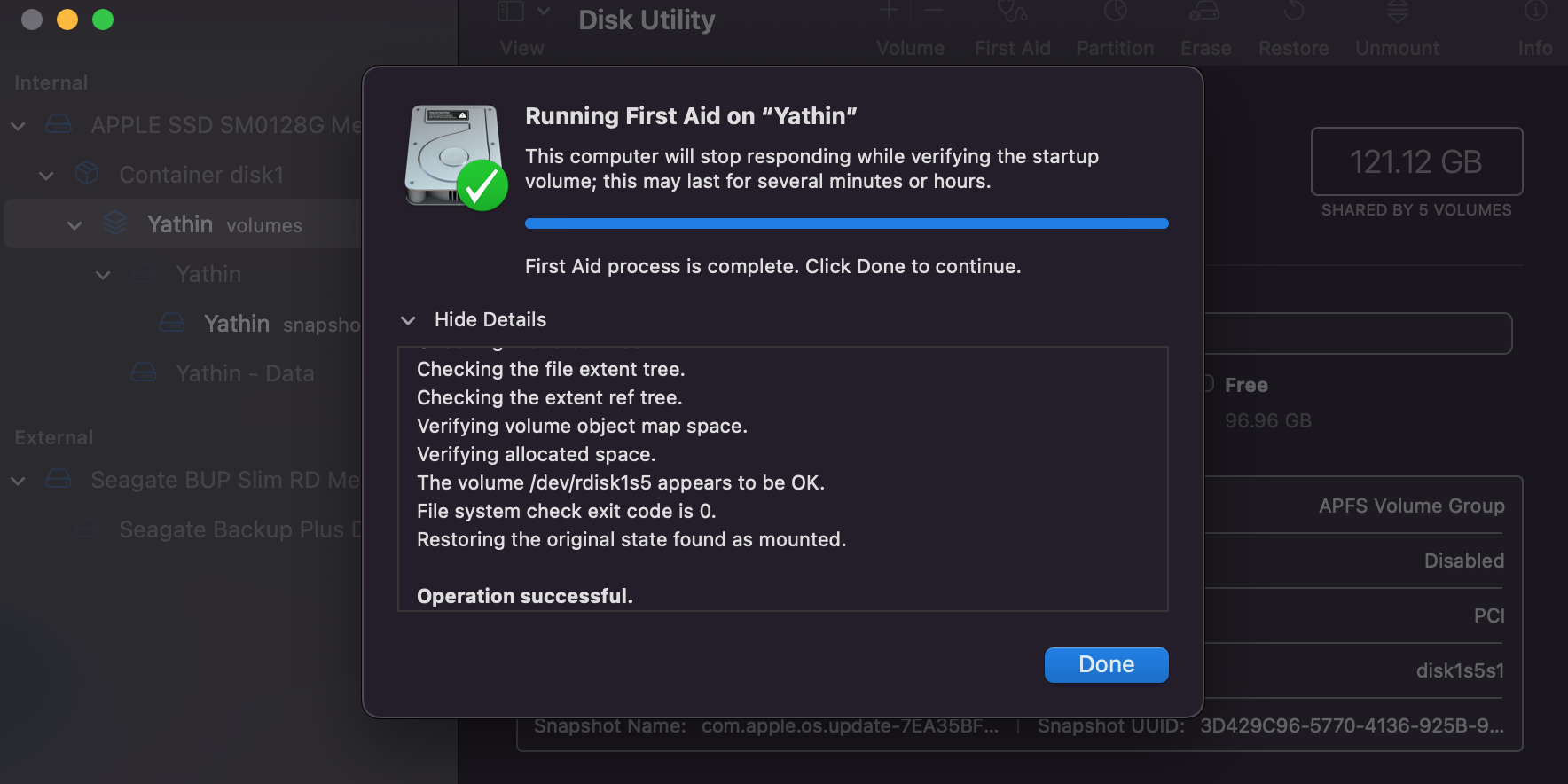
Task: Click the Erase drive icon in toolbar
Action: tap(1204, 12)
